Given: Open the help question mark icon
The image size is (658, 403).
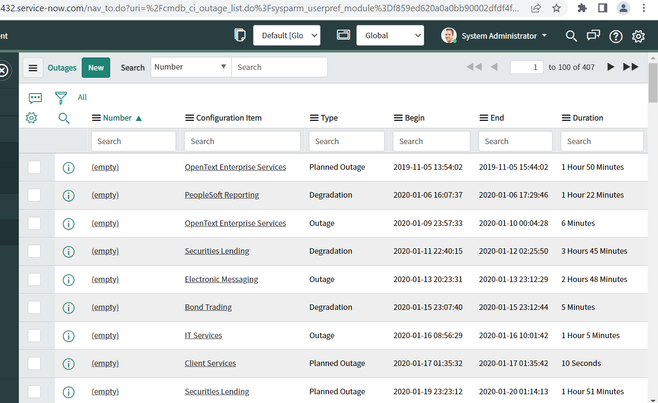Looking at the screenshot, I should 616,37.
